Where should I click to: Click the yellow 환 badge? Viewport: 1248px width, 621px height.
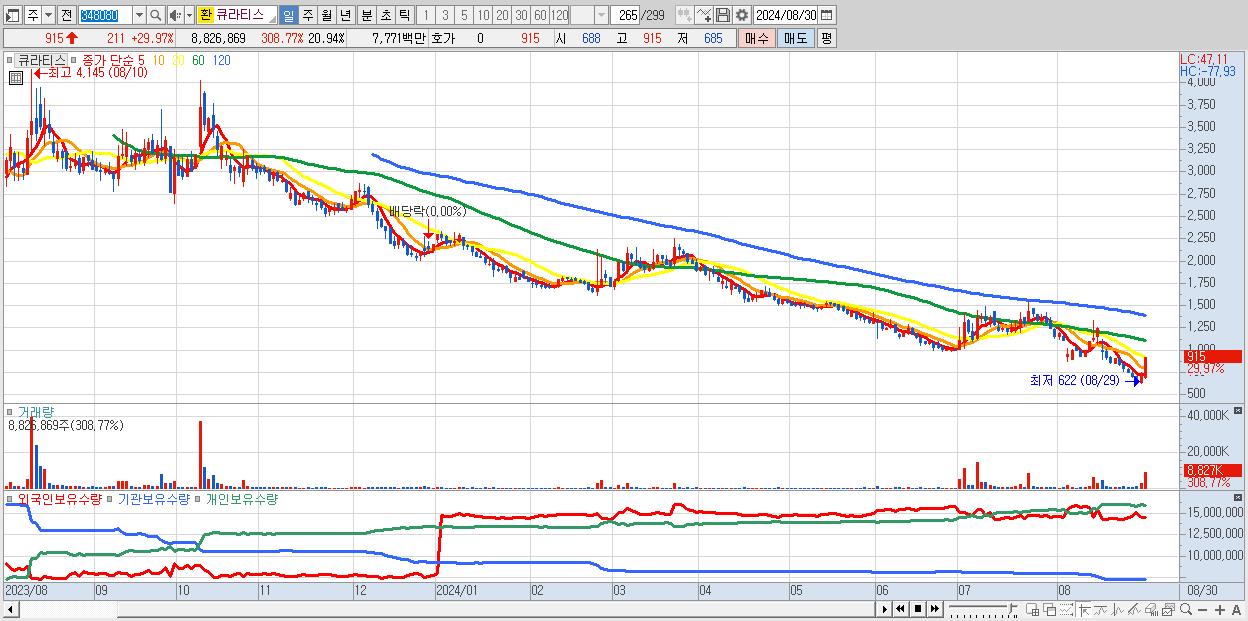tap(205, 16)
